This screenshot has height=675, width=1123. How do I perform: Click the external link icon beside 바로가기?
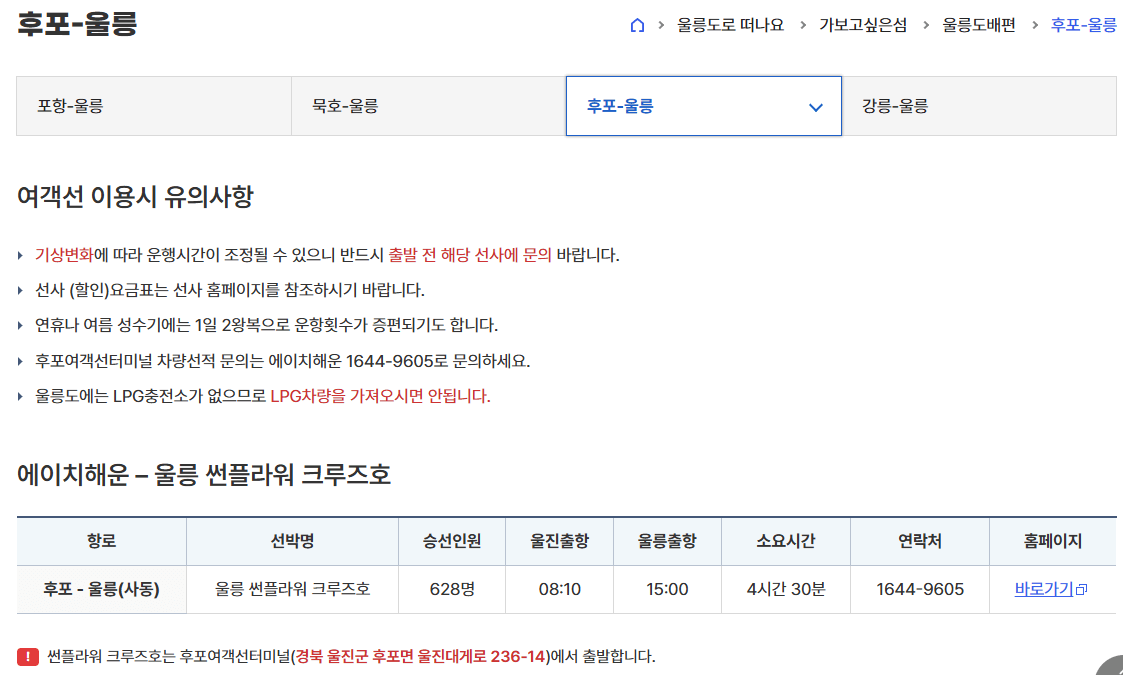point(1081,590)
